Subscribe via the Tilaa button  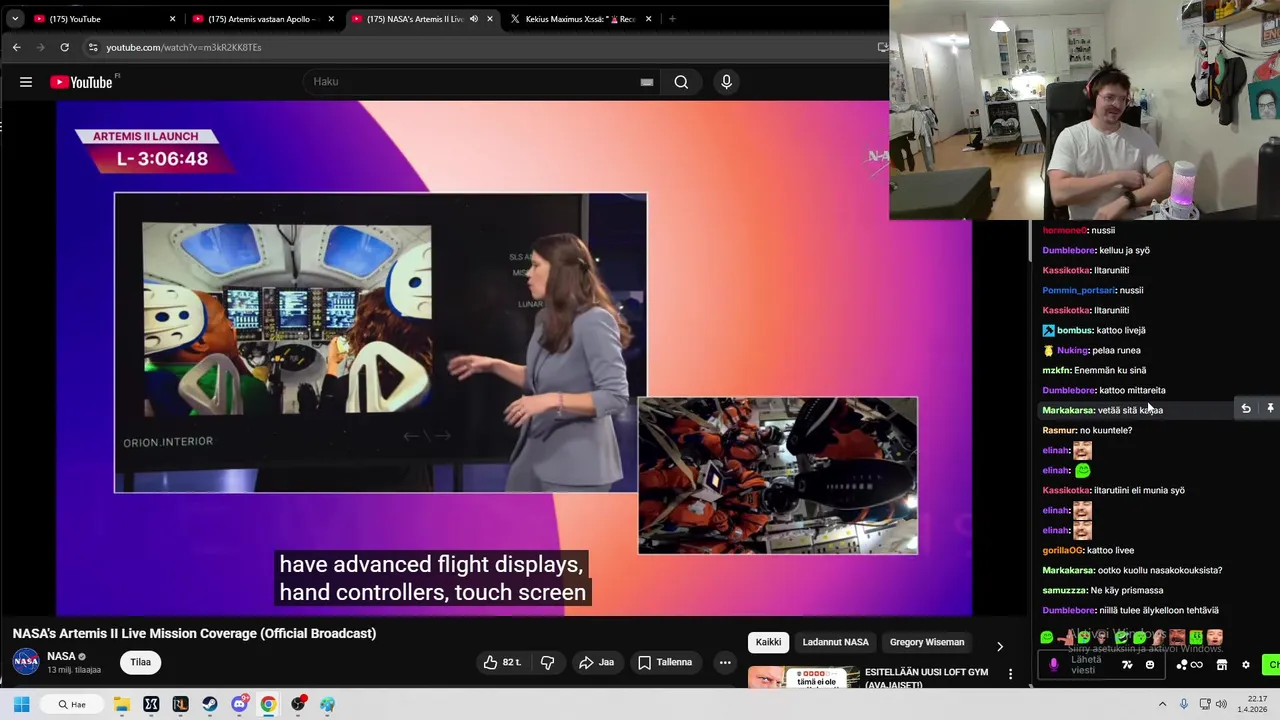140,662
